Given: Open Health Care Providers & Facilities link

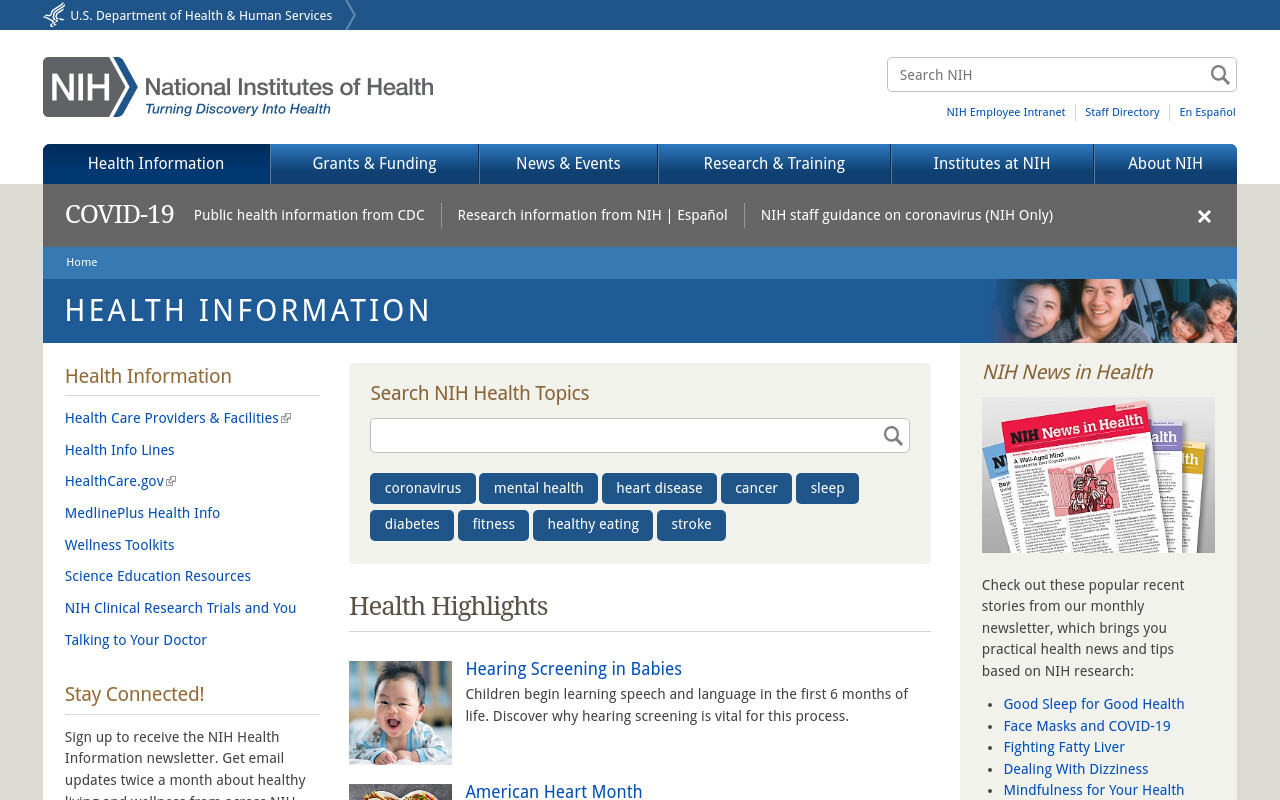Looking at the screenshot, I should [x=172, y=418].
